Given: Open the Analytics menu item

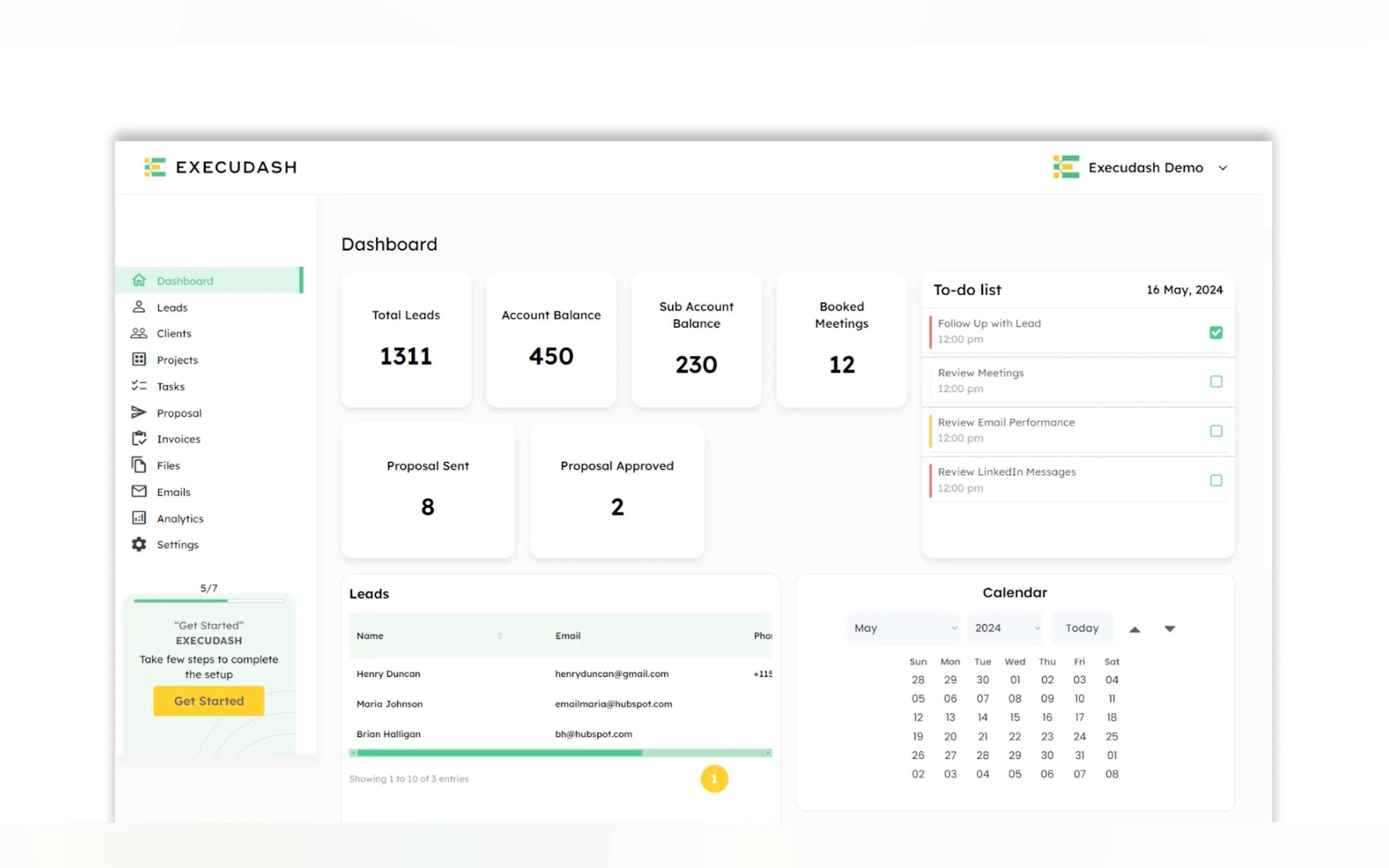Looking at the screenshot, I should coord(180,518).
